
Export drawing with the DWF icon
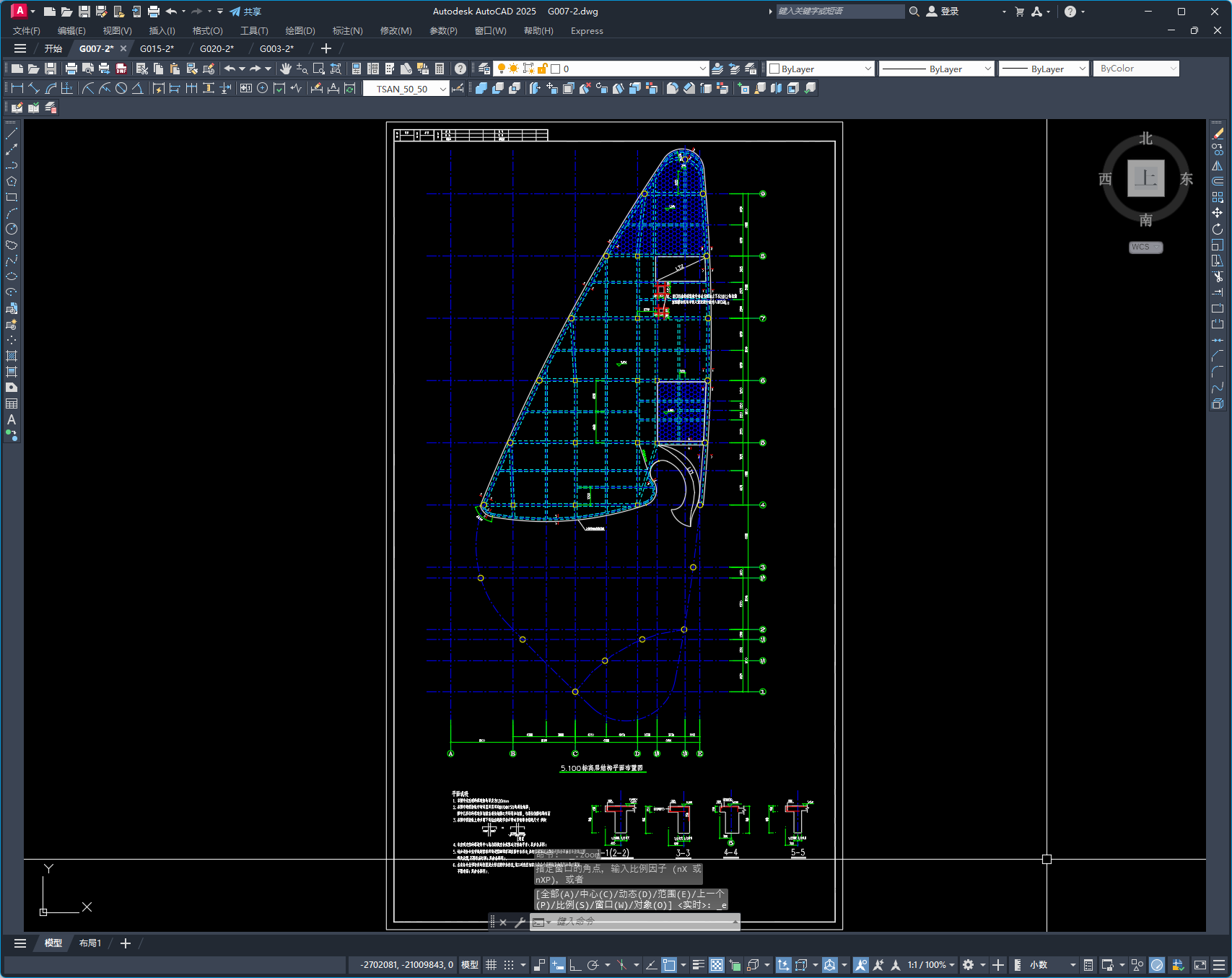pyautogui.click(x=121, y=69)
